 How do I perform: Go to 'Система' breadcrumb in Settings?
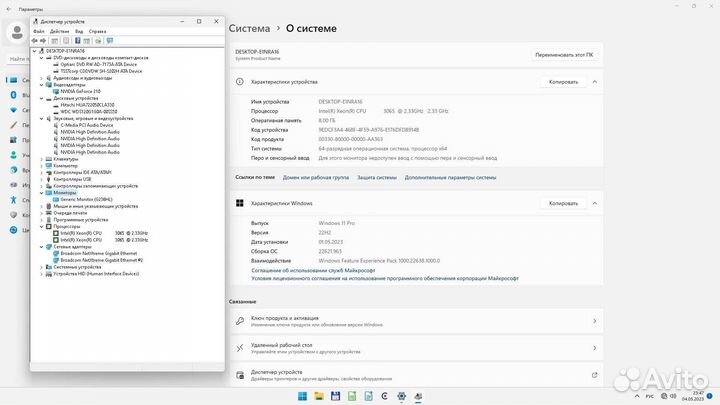[x=249, y=28]
